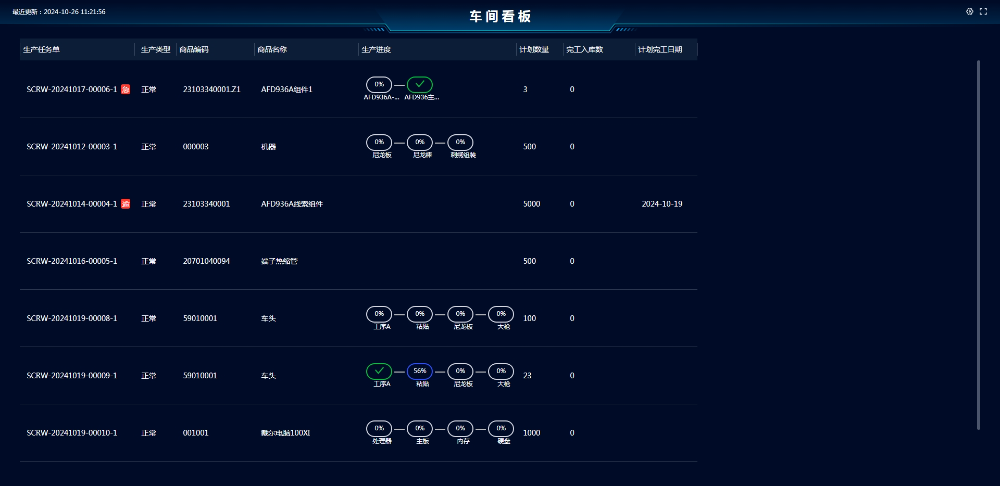The width and height of the screenshot is (1000, 486).
Task: Select task order SCRW-20241012-00003-1
Action: click(71, 147)
